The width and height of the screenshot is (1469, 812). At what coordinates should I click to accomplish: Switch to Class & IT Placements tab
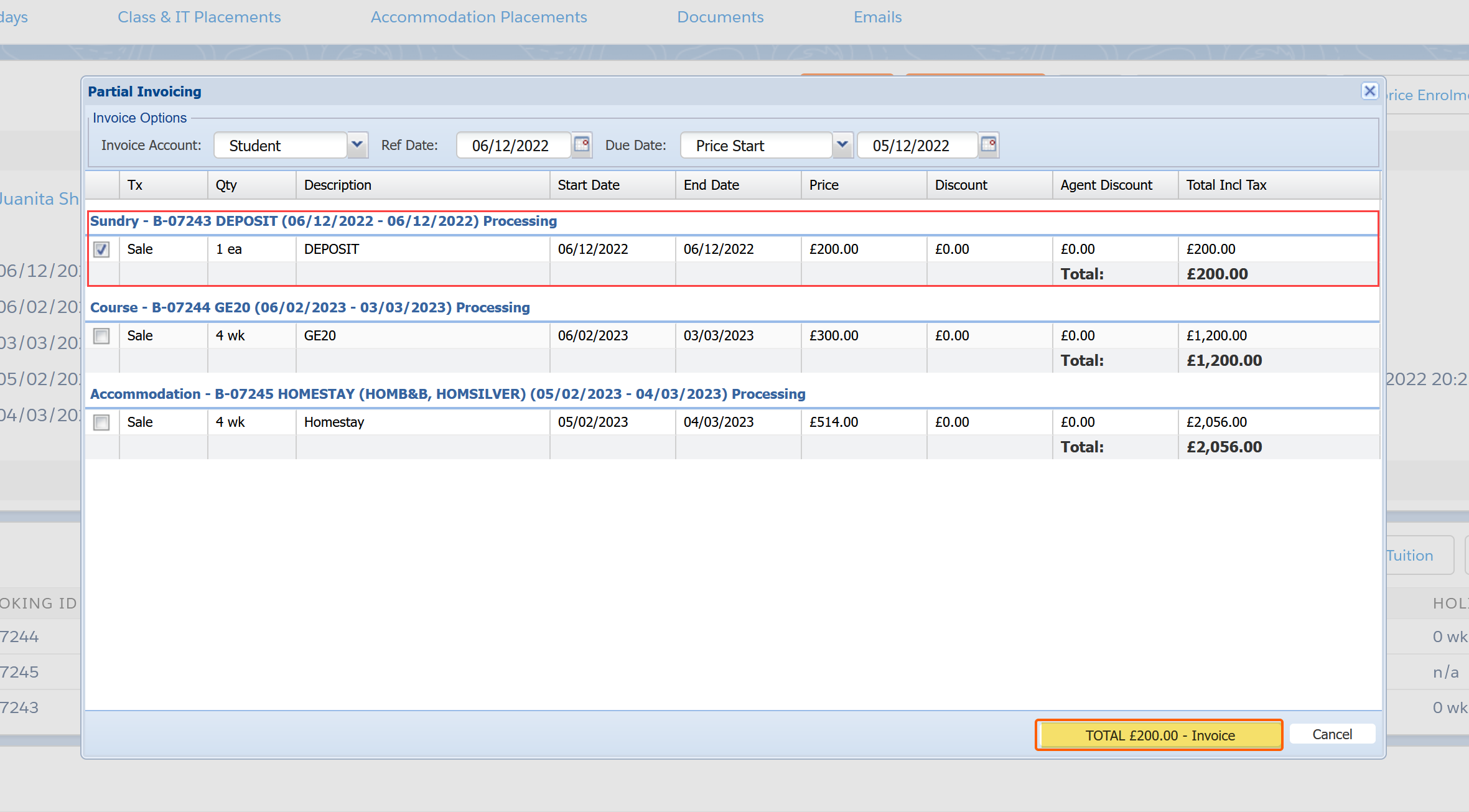[199, 17]
